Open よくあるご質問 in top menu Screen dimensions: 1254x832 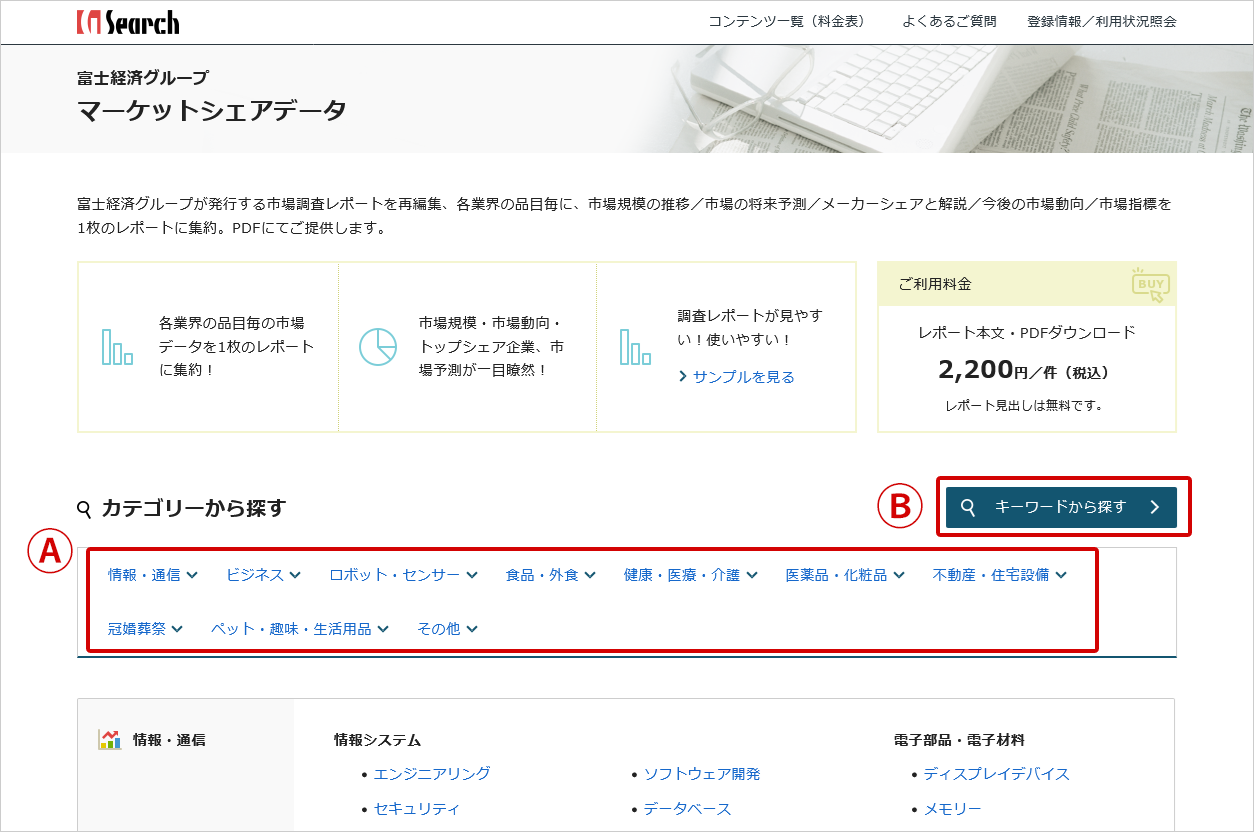pyautogui.click(x=948, y=22)
